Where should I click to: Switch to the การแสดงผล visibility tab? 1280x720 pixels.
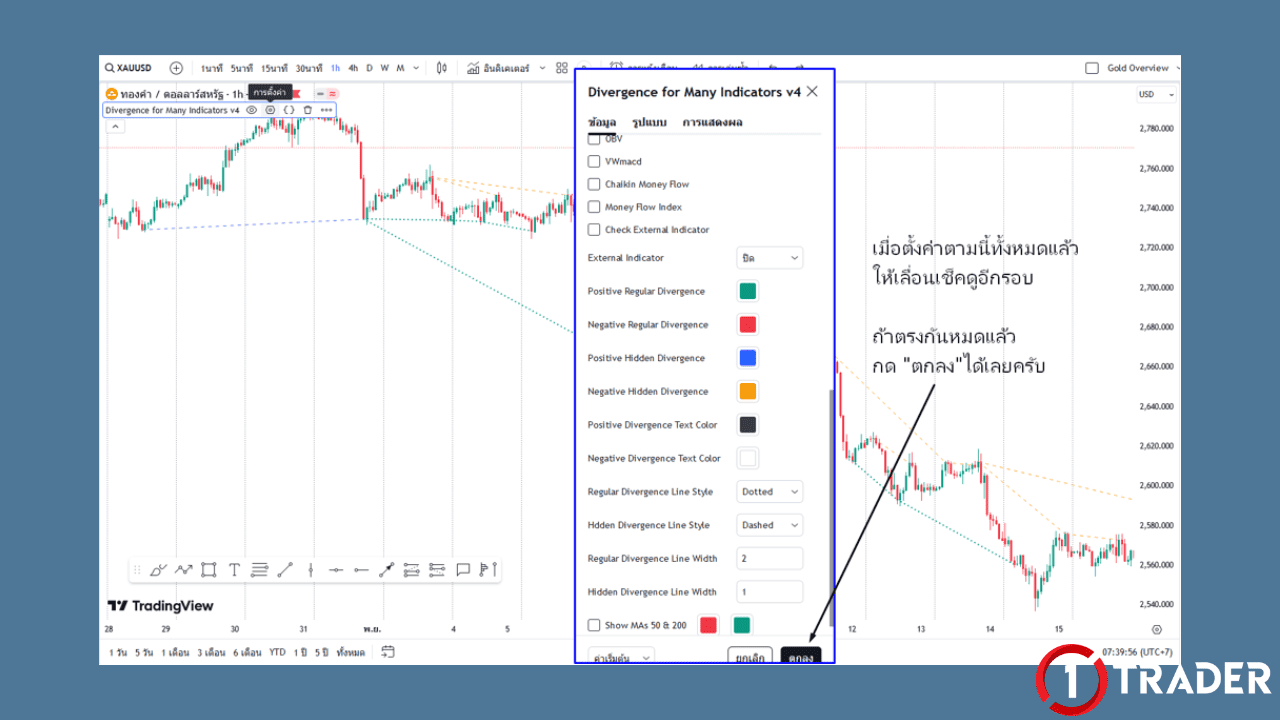713,122
